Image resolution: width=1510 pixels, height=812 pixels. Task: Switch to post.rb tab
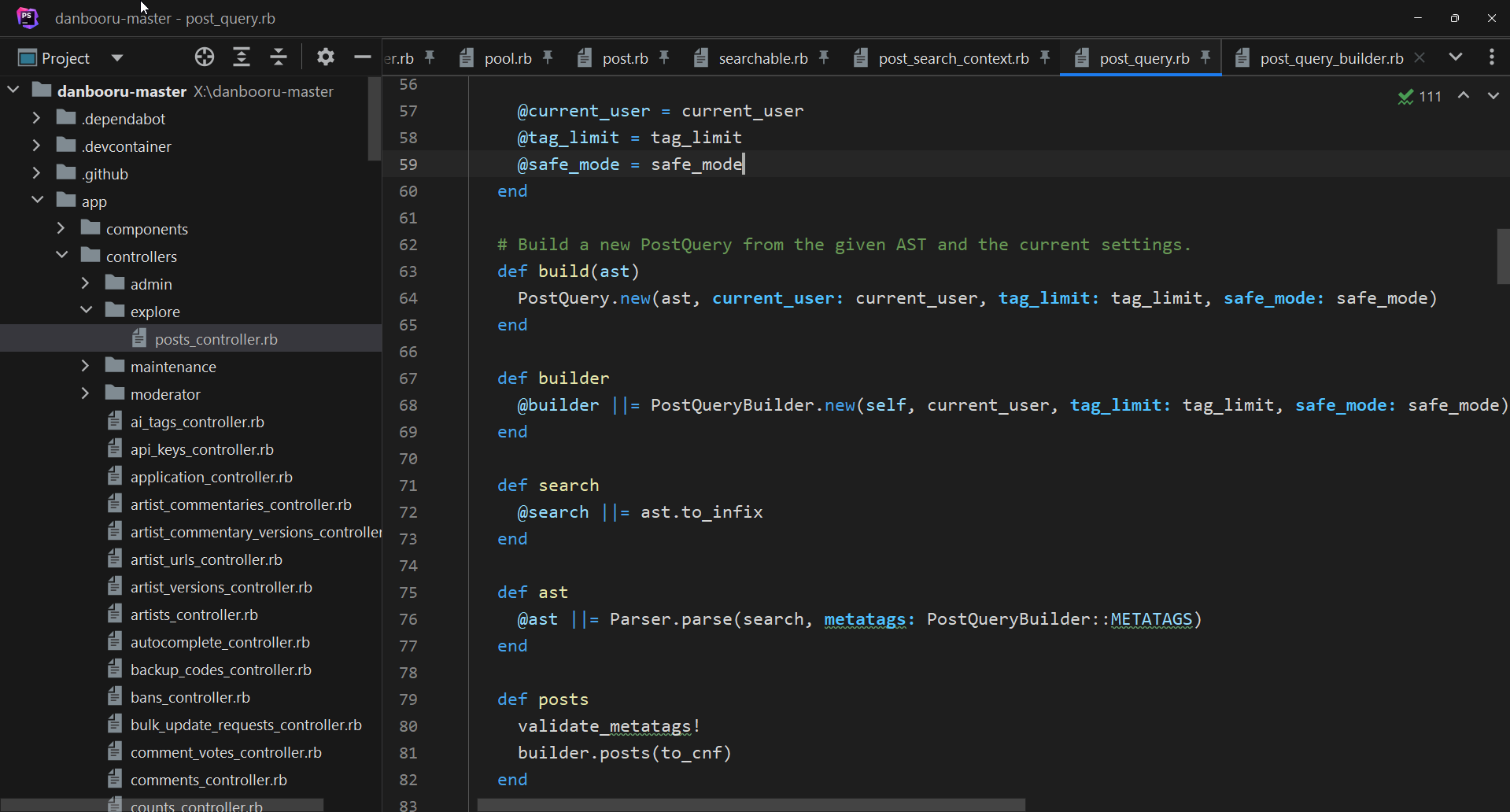coord(625,58)
